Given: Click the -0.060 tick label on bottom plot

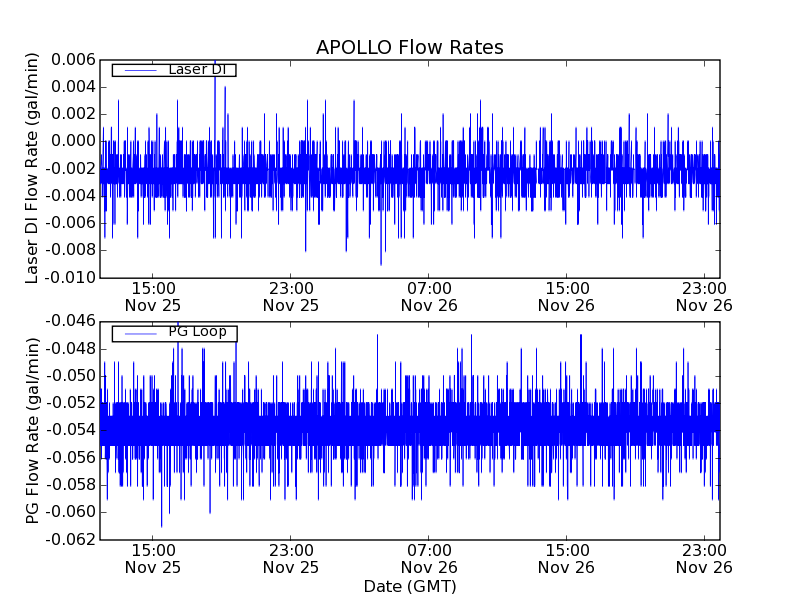Looking at the screenshot, I should (71, 512).
